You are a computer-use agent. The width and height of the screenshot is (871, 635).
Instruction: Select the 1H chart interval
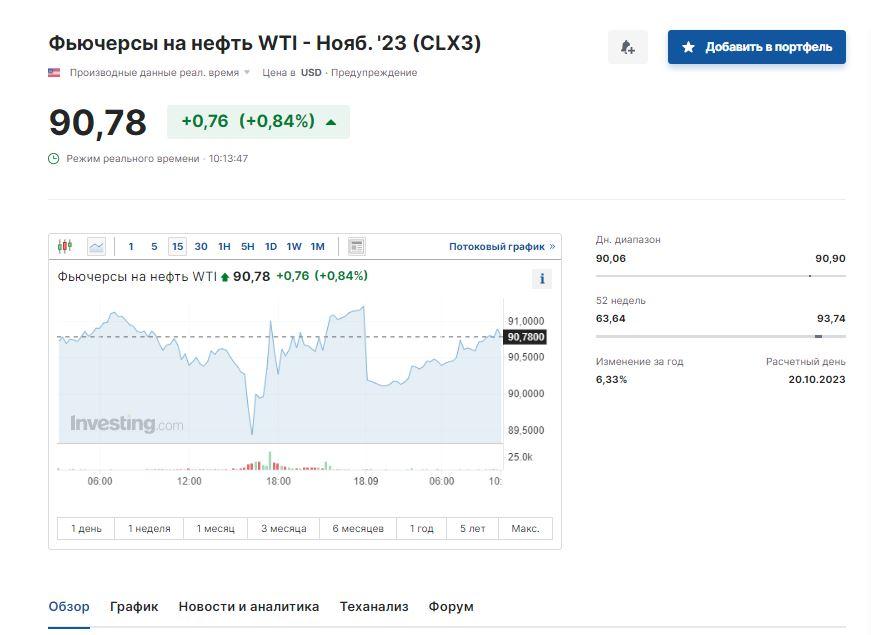click(x=224, y=247)
